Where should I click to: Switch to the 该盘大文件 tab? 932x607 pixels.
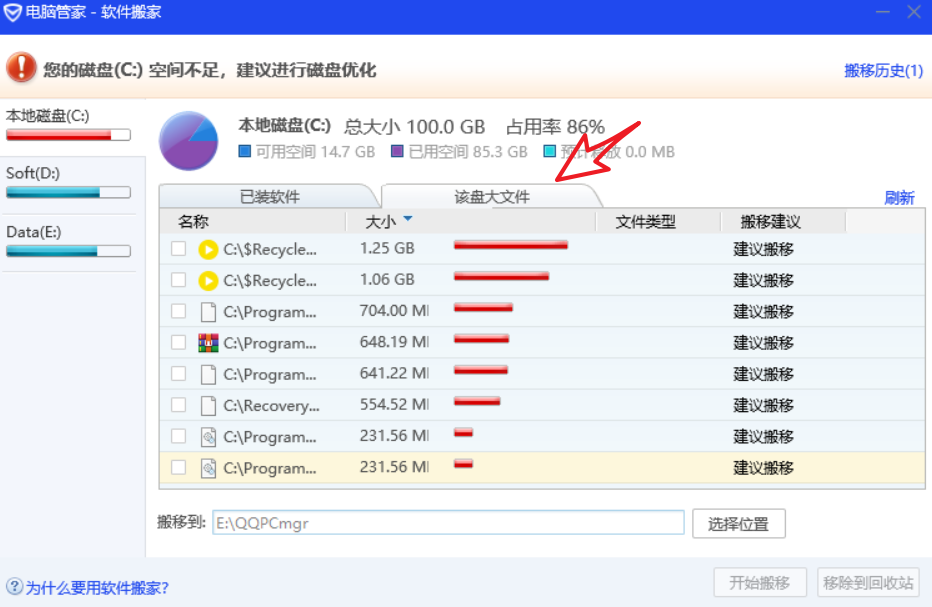(492, 197)
